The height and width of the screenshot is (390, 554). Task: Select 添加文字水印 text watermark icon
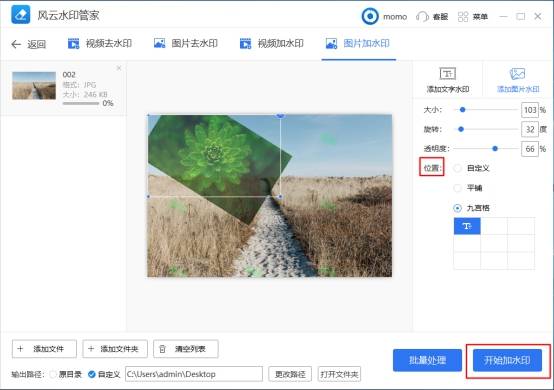(x=448, y=73)
